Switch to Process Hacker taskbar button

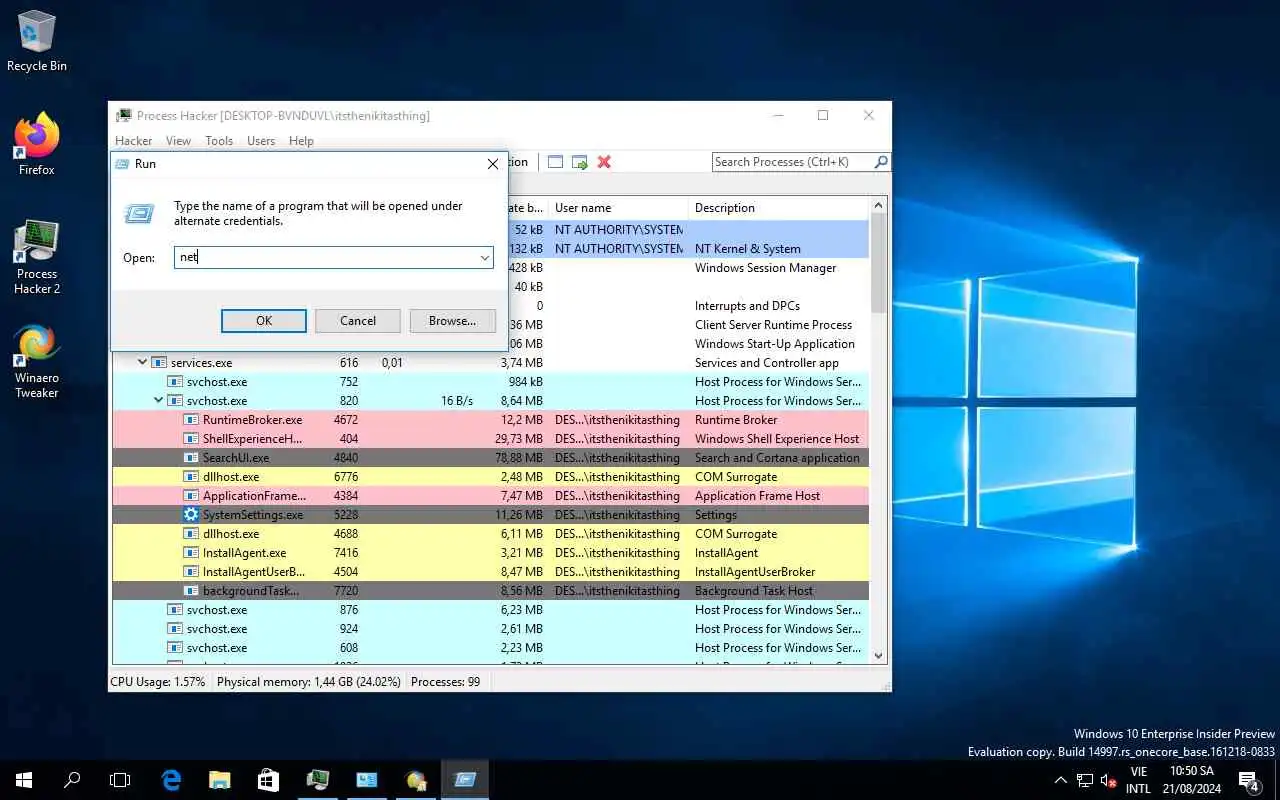318,780
